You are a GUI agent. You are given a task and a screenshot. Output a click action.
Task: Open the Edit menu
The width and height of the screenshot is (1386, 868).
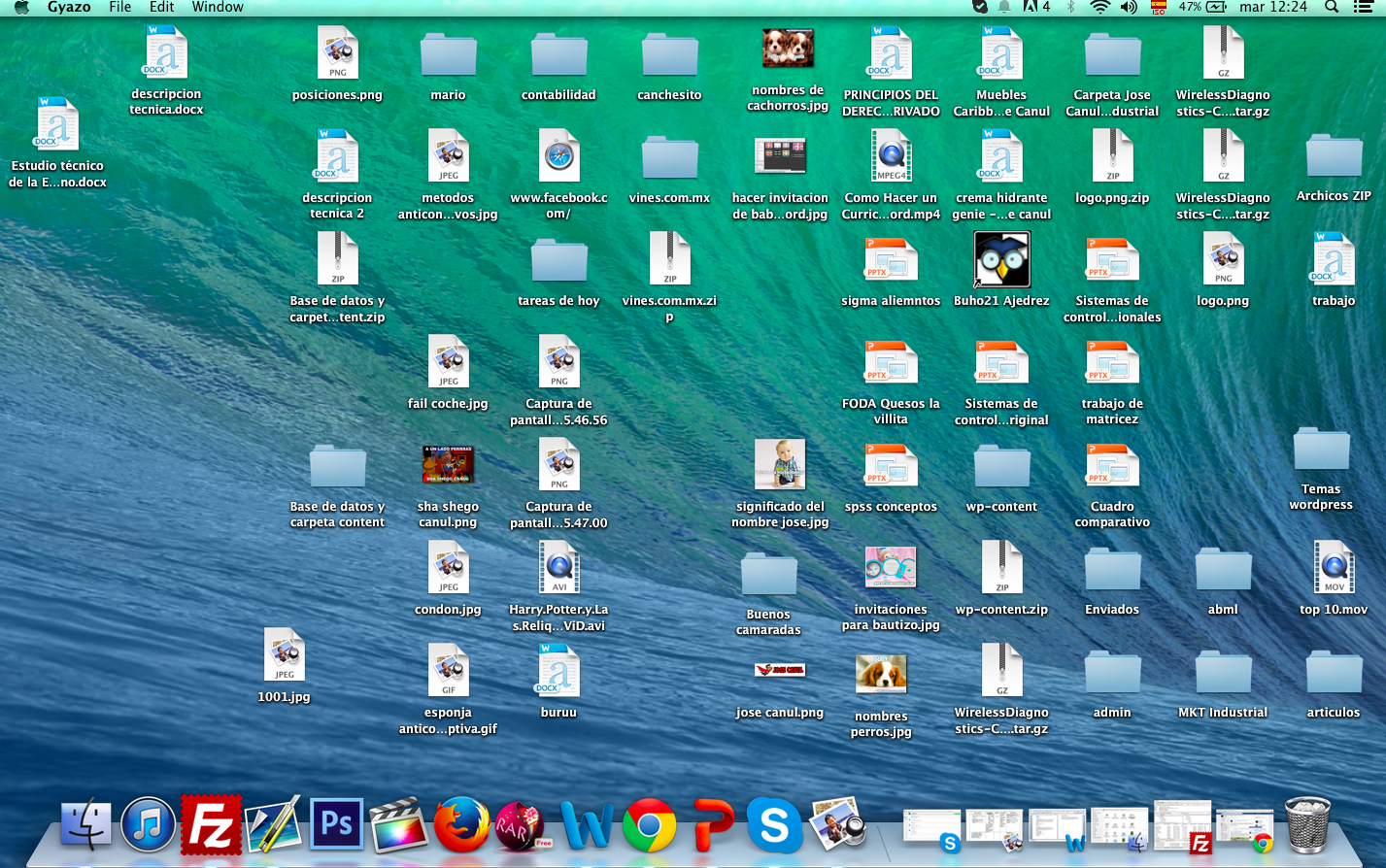162,7
